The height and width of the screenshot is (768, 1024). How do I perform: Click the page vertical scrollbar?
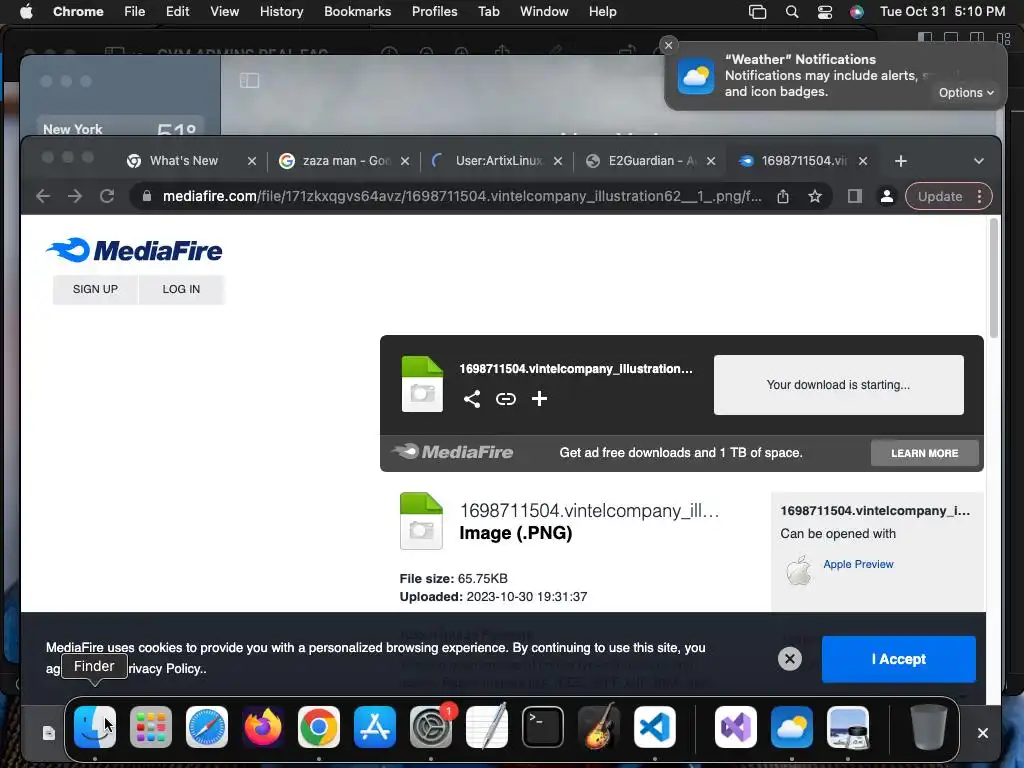pos(993,278)
